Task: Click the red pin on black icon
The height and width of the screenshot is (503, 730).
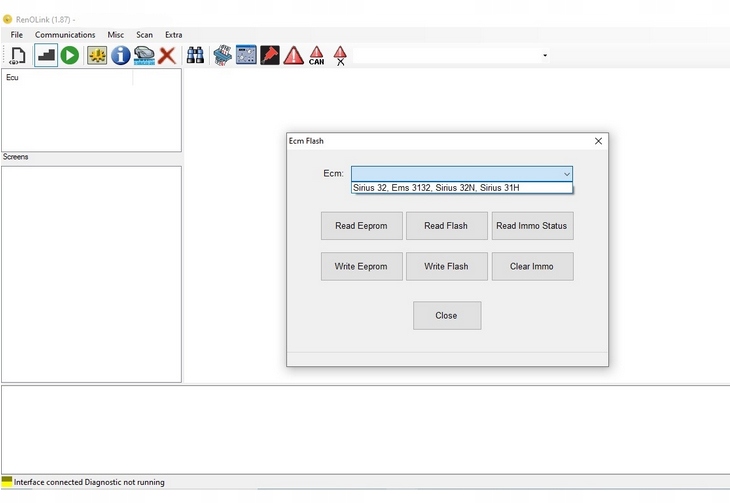Action: coord(270,55)
